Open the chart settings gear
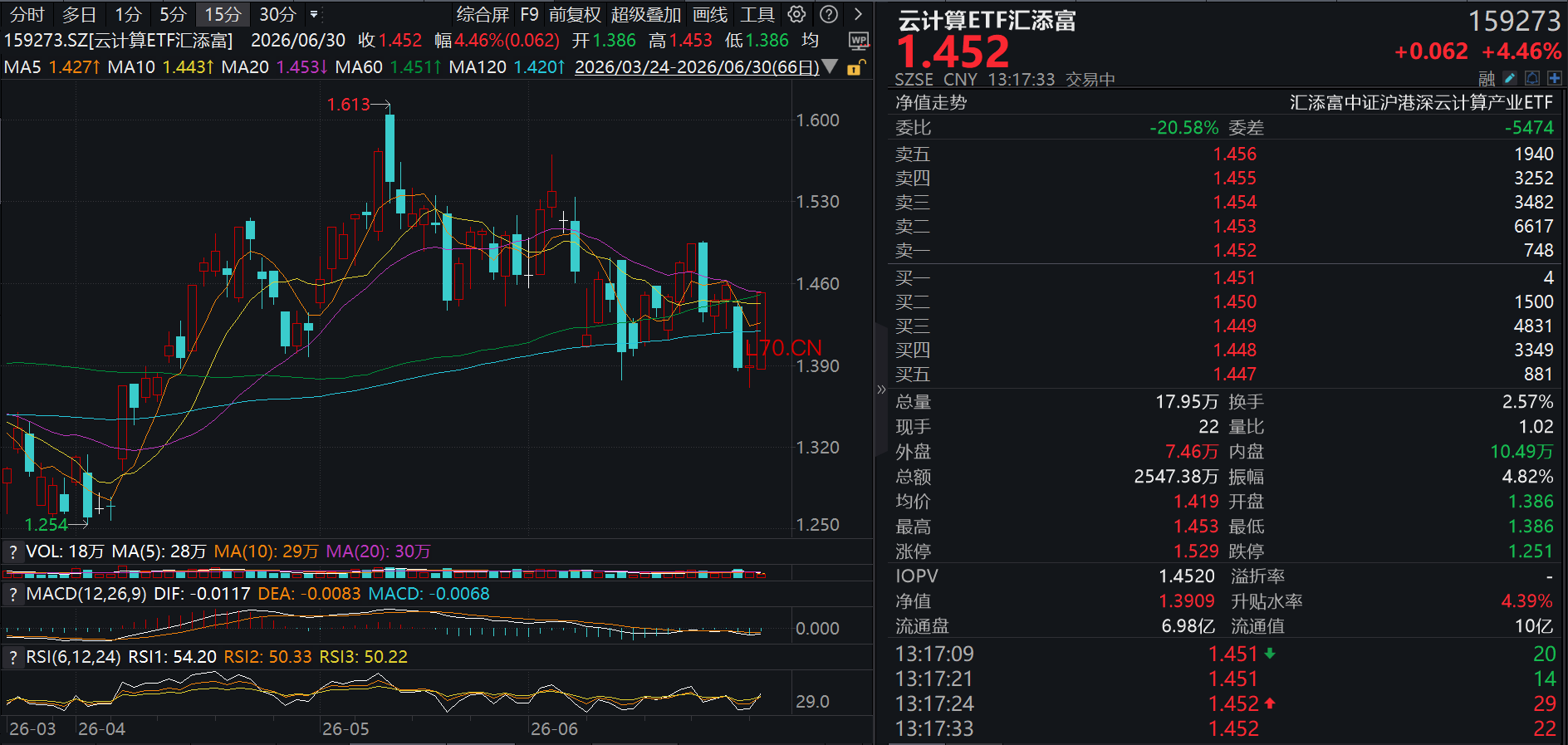Screen dimensions: 1568x745 (796, 14)
